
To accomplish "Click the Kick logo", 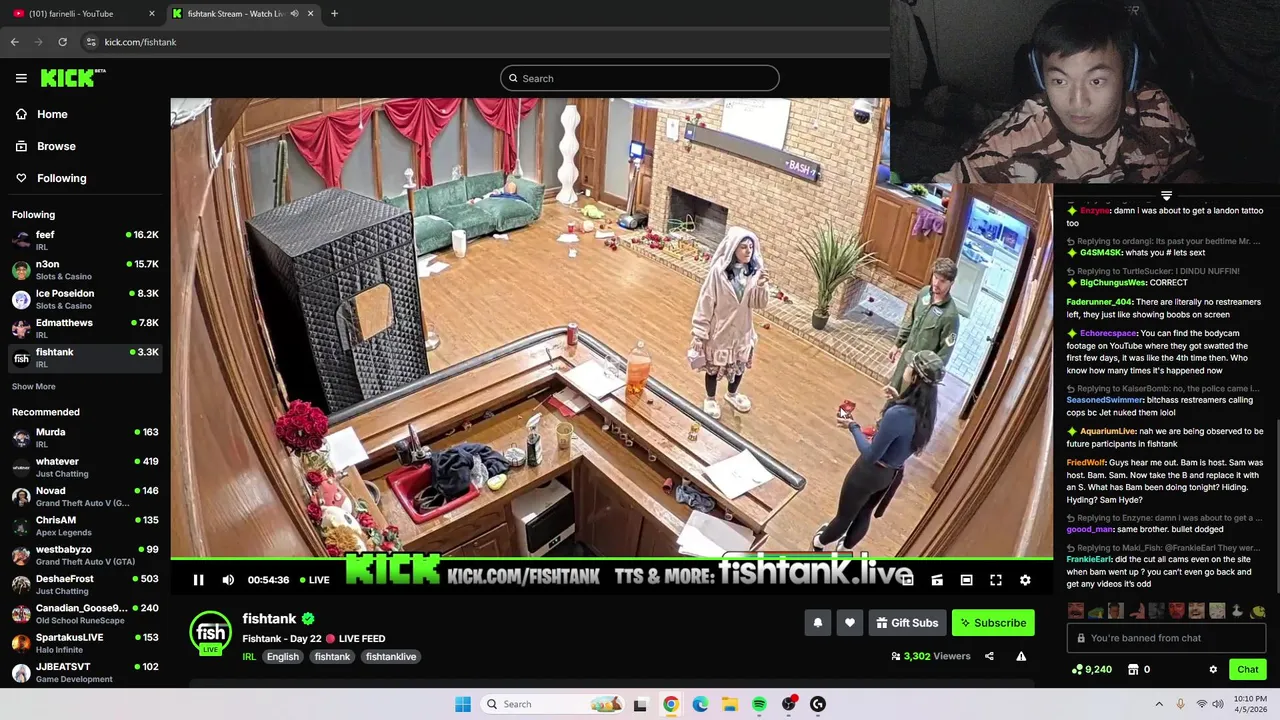I will click(x=72, y=78).
